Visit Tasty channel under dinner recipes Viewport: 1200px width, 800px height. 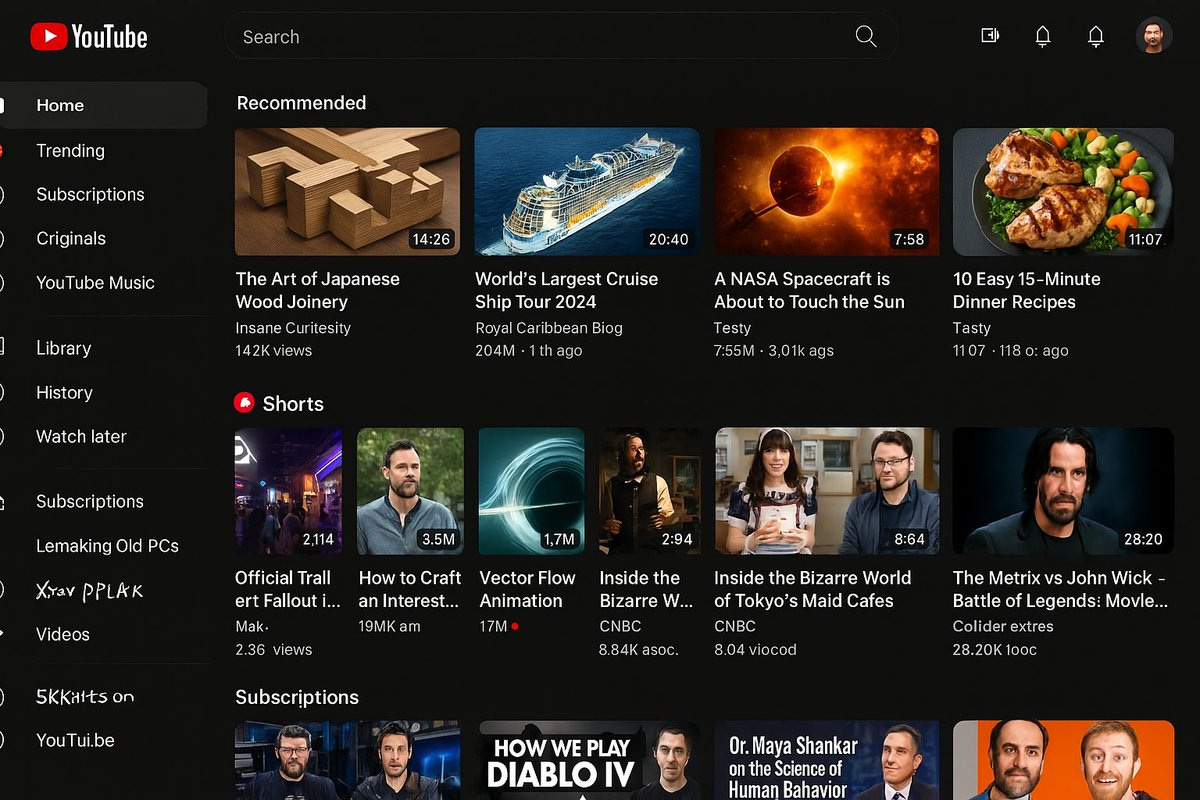pos(971,328)
